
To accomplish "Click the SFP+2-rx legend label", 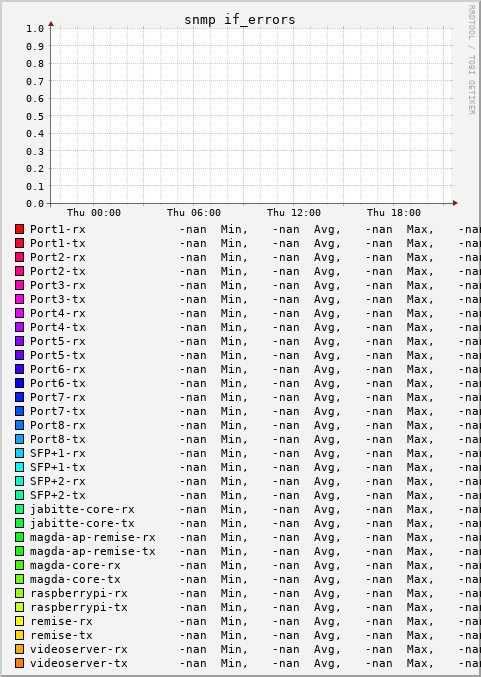I will (58, 481).
